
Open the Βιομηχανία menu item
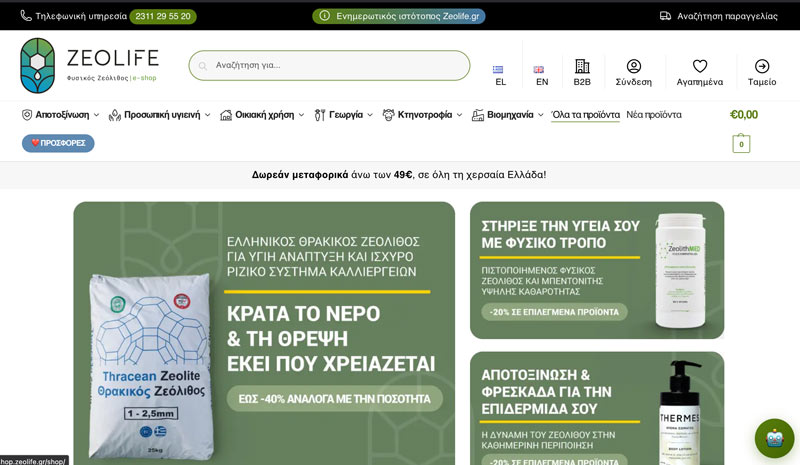coord(510,115)
